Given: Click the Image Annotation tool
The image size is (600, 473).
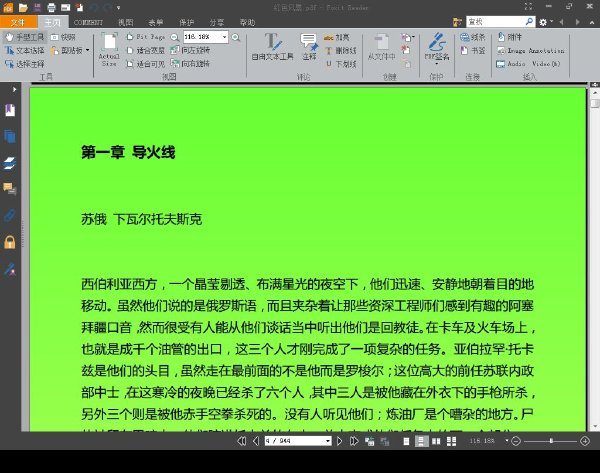Looking at the screenshot, I should coord(530,51).
